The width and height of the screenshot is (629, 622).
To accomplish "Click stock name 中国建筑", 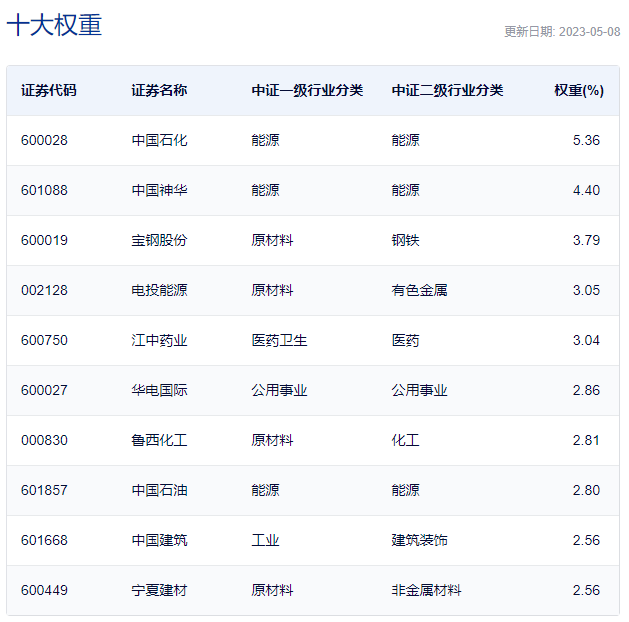I will point(159,540).
